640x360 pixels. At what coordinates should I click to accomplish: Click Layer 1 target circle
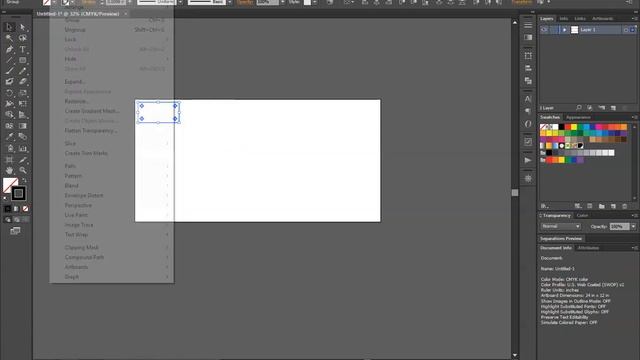(626, 30)
